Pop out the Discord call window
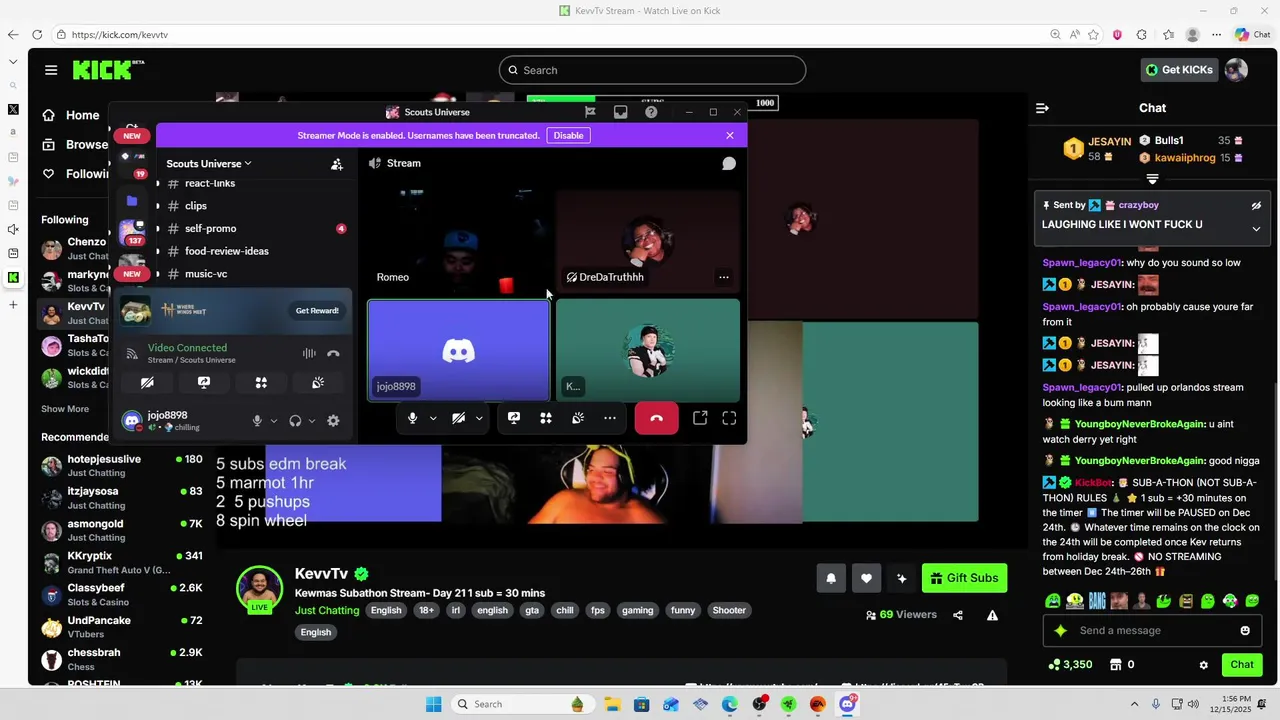This screenshot has width=1280, height=720. (700, 418)
